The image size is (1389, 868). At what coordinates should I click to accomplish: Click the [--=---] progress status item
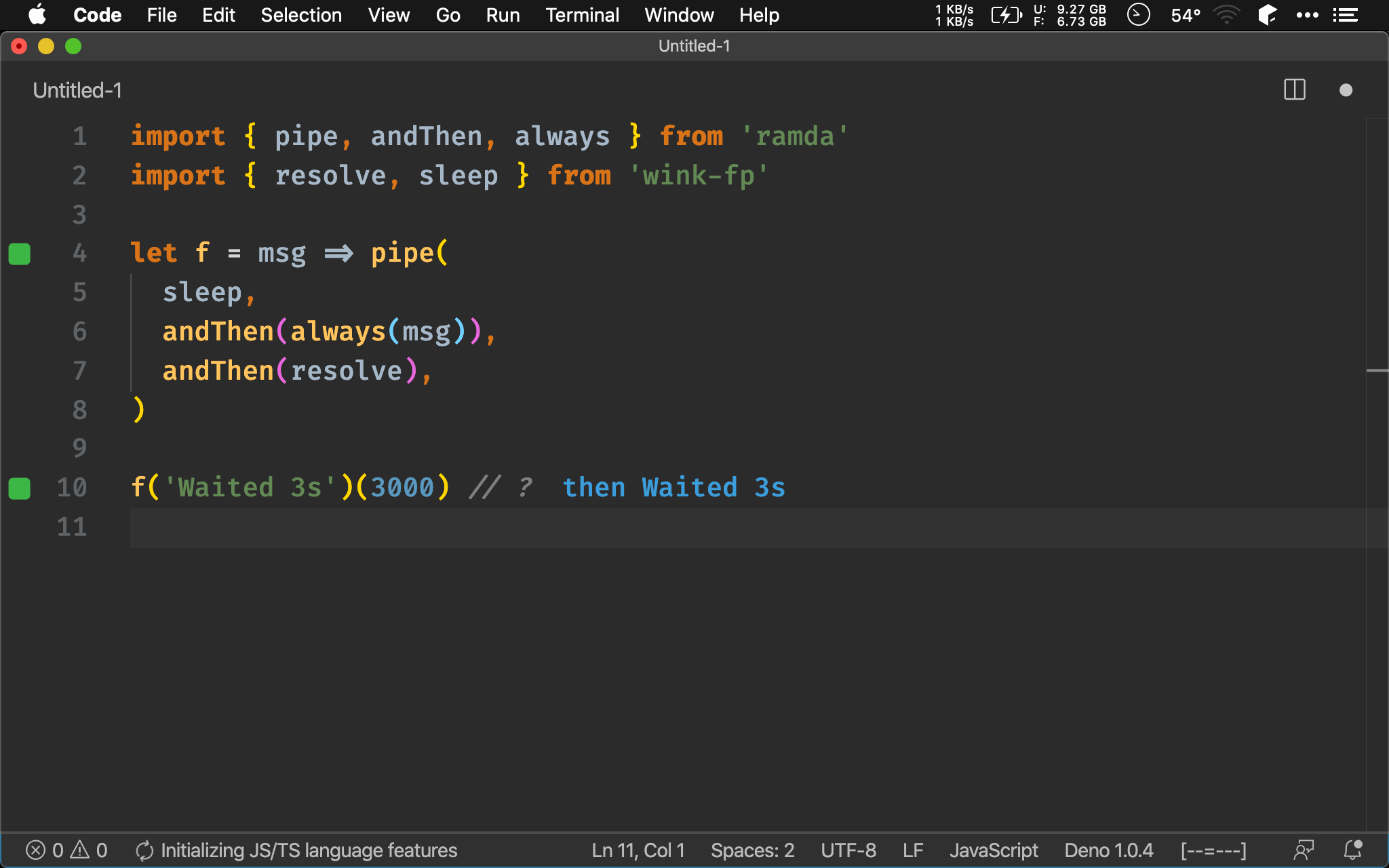(x=1213, y=850)
